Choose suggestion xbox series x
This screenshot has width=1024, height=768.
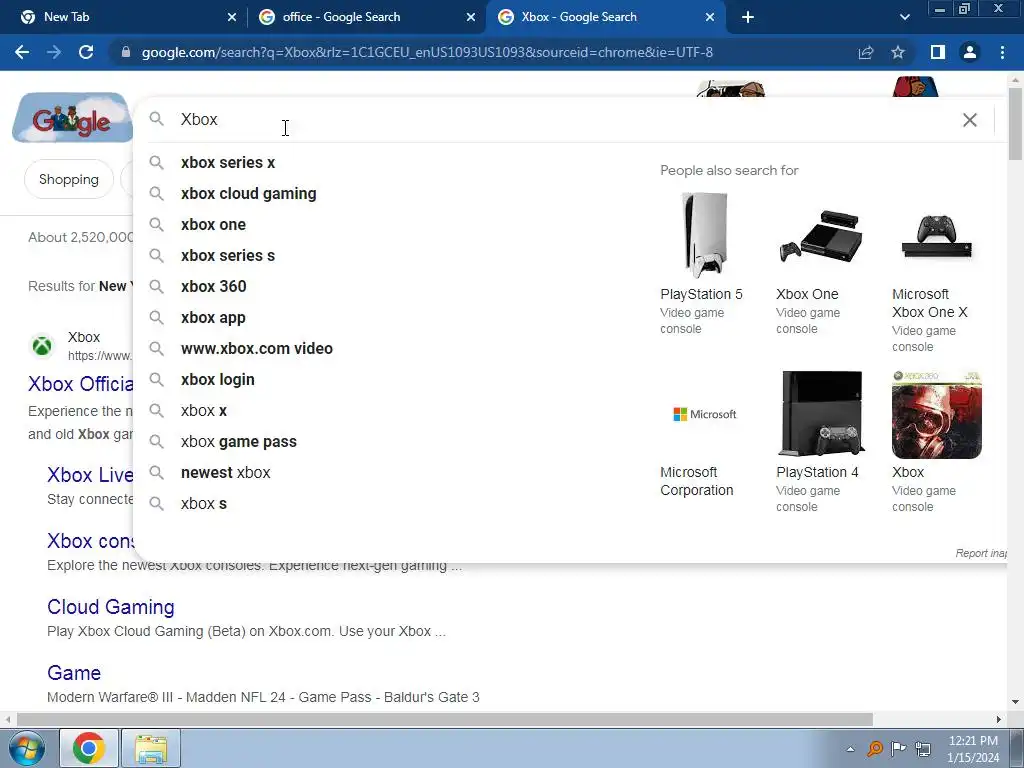pos(228,163)
